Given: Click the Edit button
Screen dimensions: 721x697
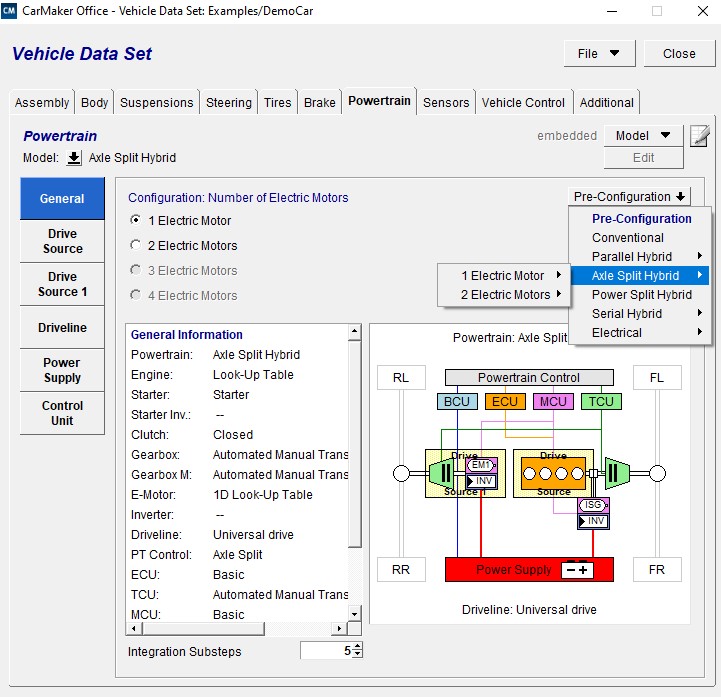Looking at the screenshot, I should coord(643,158).
